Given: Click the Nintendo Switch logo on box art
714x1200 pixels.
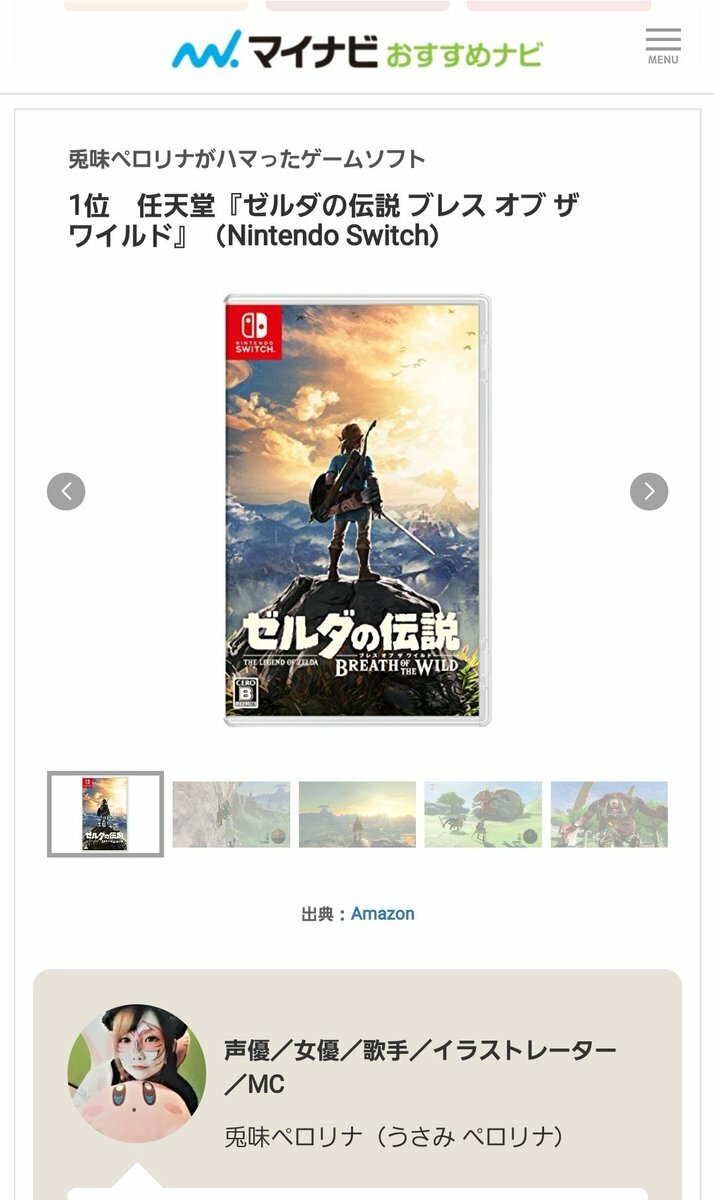Looking at the screenshot, I should 254,330.
